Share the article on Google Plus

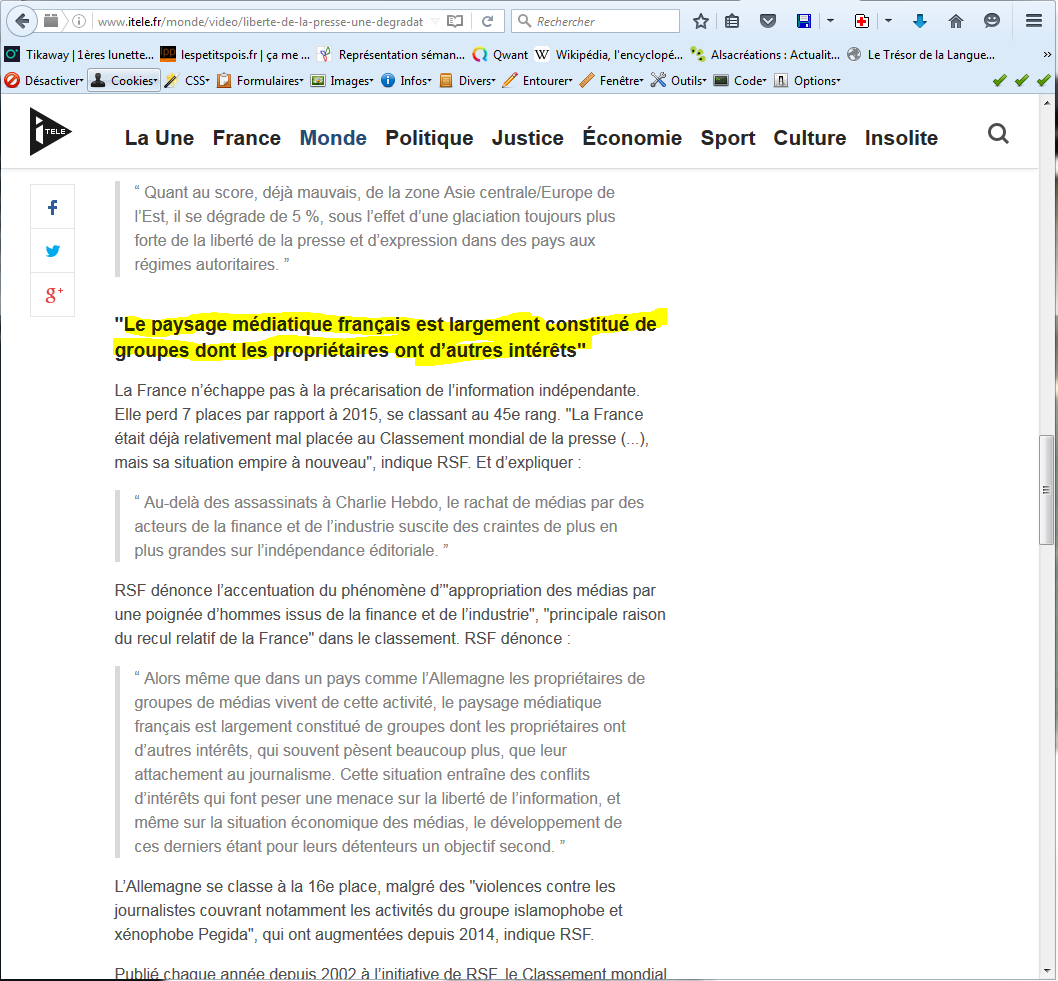pos(53,294)
